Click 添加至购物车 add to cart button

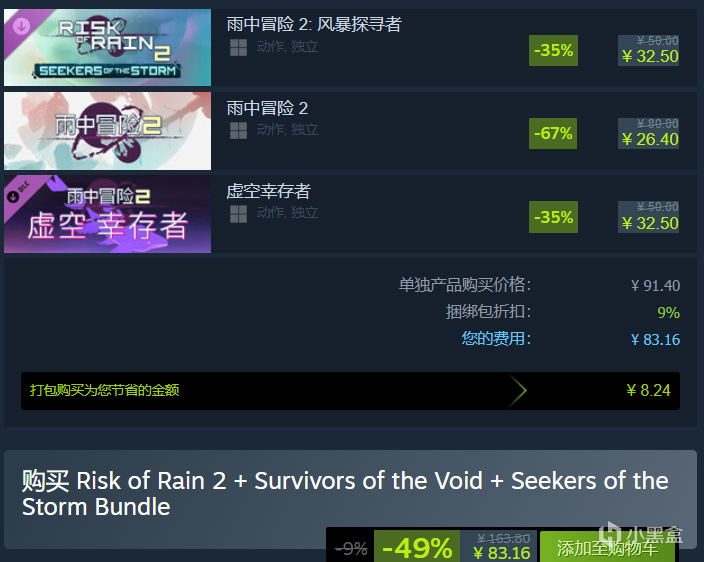click(x=607, y=547)
